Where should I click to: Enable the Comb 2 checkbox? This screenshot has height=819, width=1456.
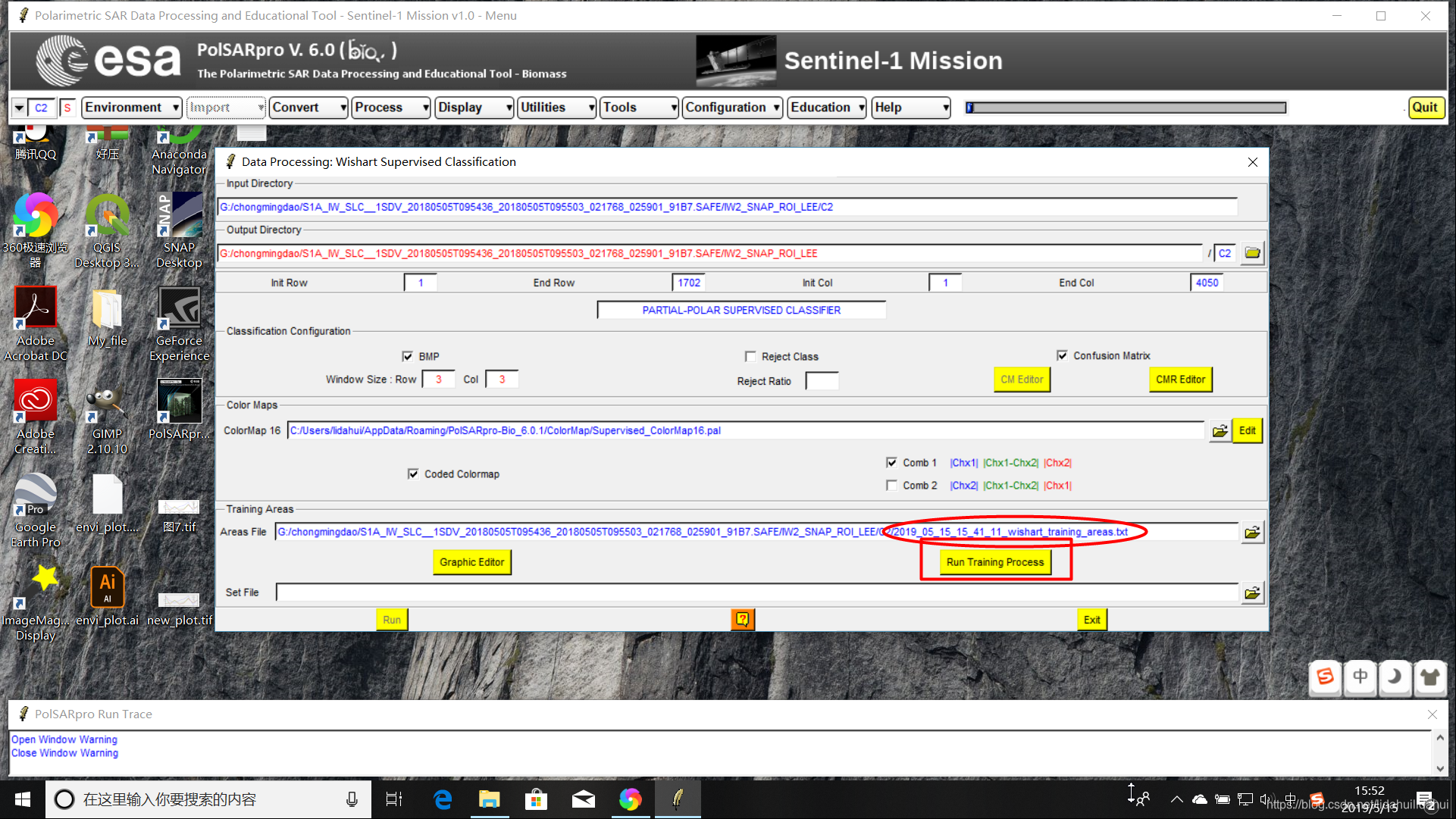(x=891, y=486)
